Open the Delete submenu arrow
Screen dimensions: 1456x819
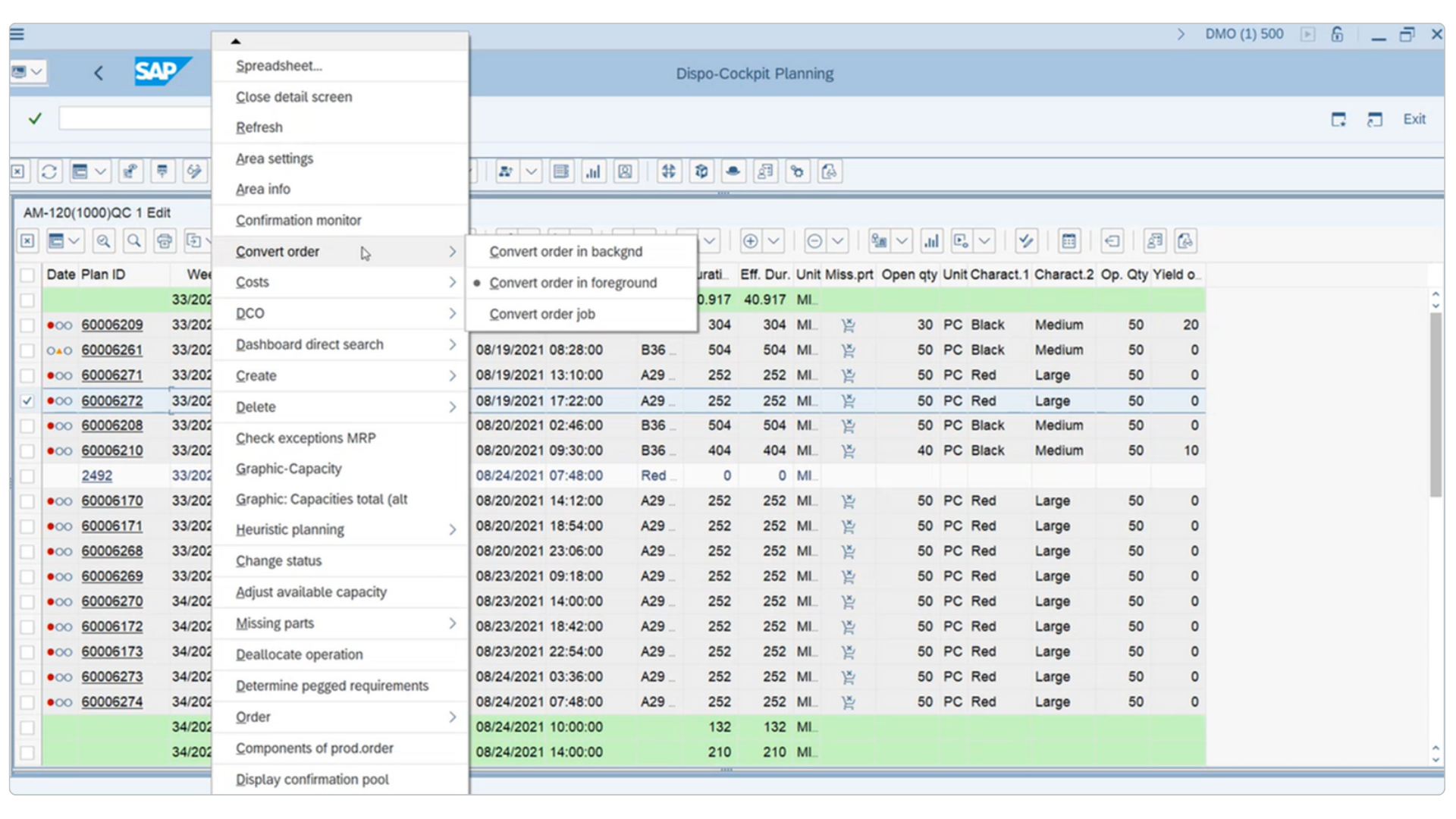pyautogui.click(x=453, y=407)
